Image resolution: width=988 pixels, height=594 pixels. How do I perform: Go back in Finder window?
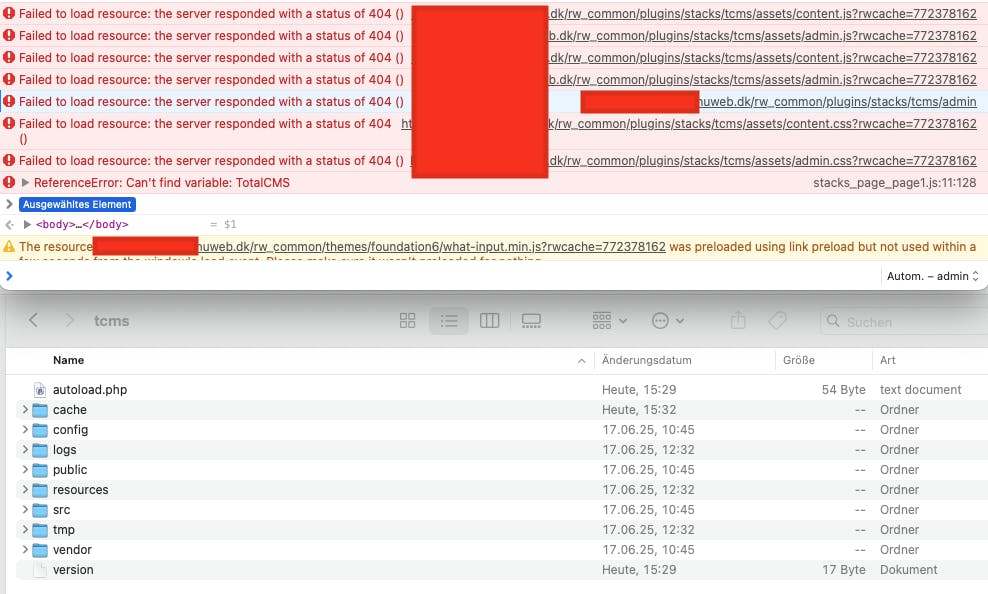[x=33, y=321]
